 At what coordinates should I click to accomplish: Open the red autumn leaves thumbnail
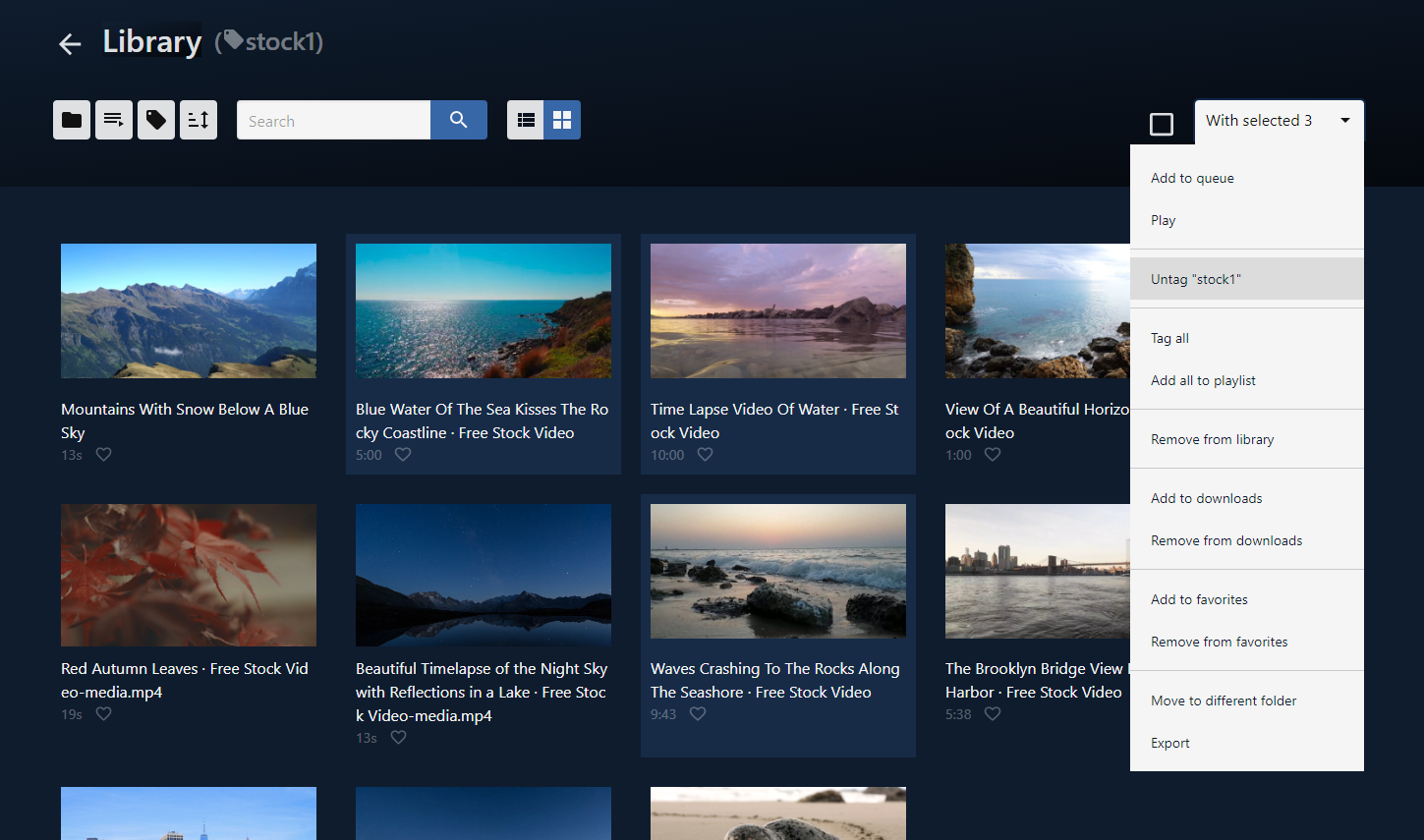tap(189, 575)
